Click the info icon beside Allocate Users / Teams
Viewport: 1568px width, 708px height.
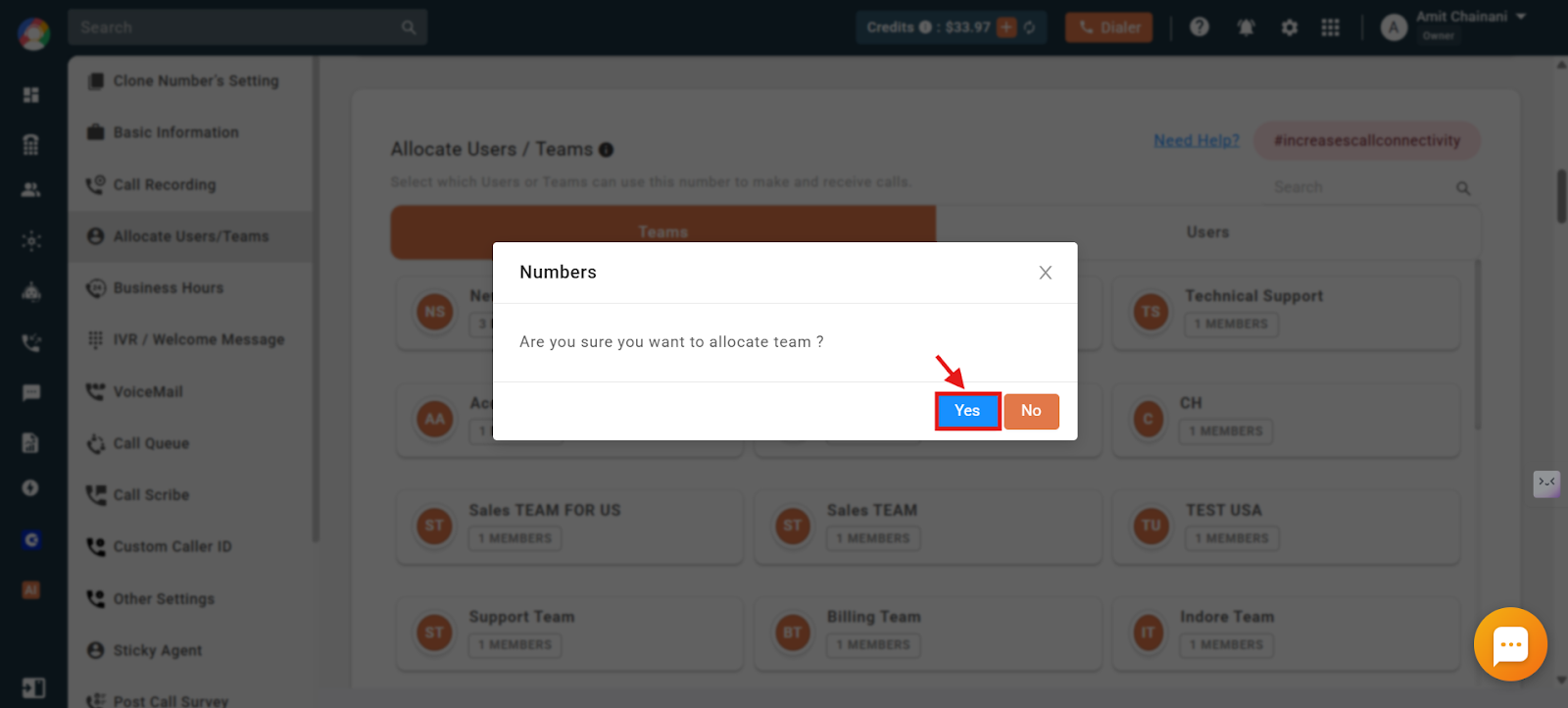point(606,150)
